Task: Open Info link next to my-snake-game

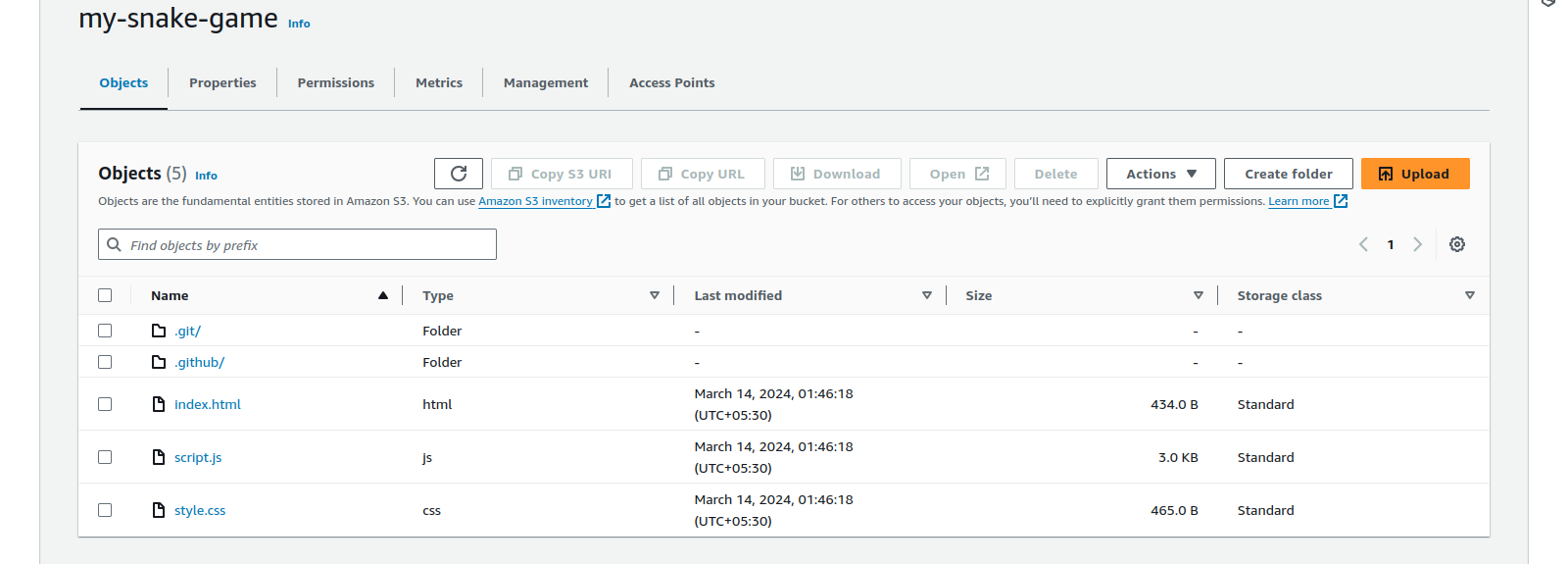Action: (299, 24)
